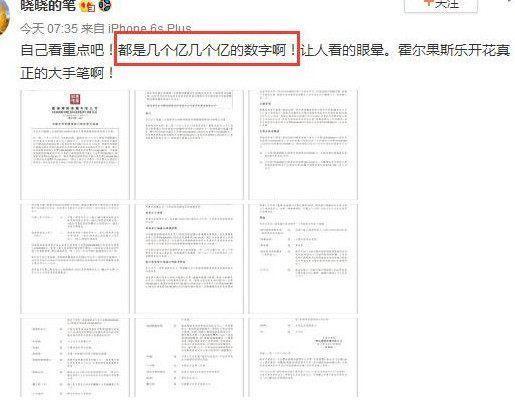Click the member badge icon beside username
Viewport: 515px width, 404px height.
88,6
